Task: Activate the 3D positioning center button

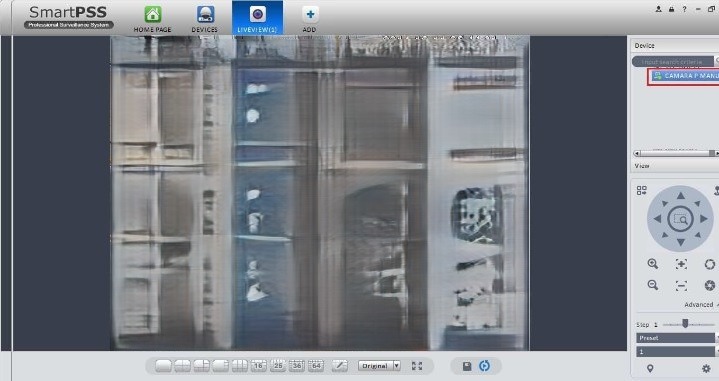Action: 680,219
